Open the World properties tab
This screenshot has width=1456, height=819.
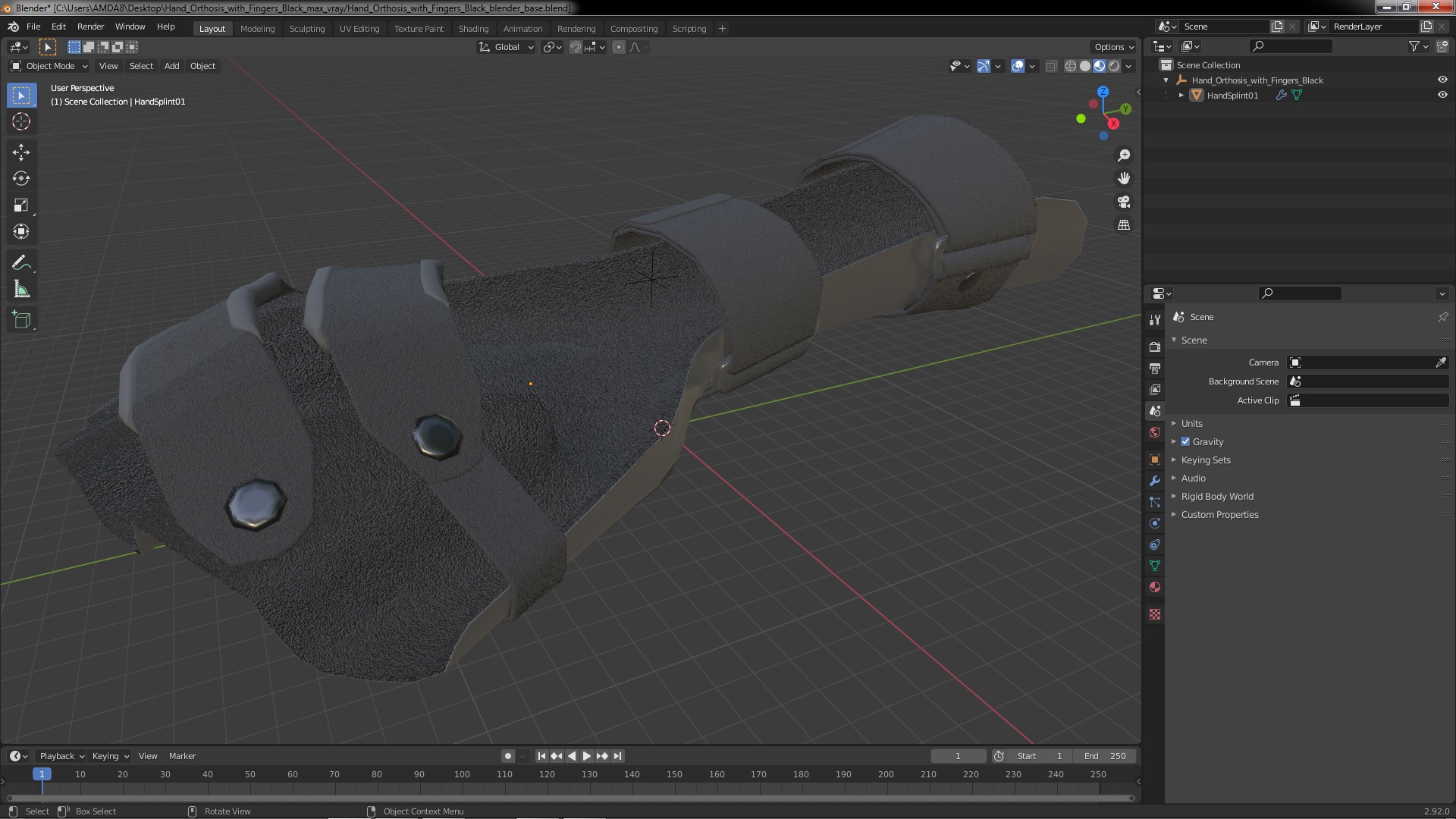pyautogui.click(x=1155, y=432)
